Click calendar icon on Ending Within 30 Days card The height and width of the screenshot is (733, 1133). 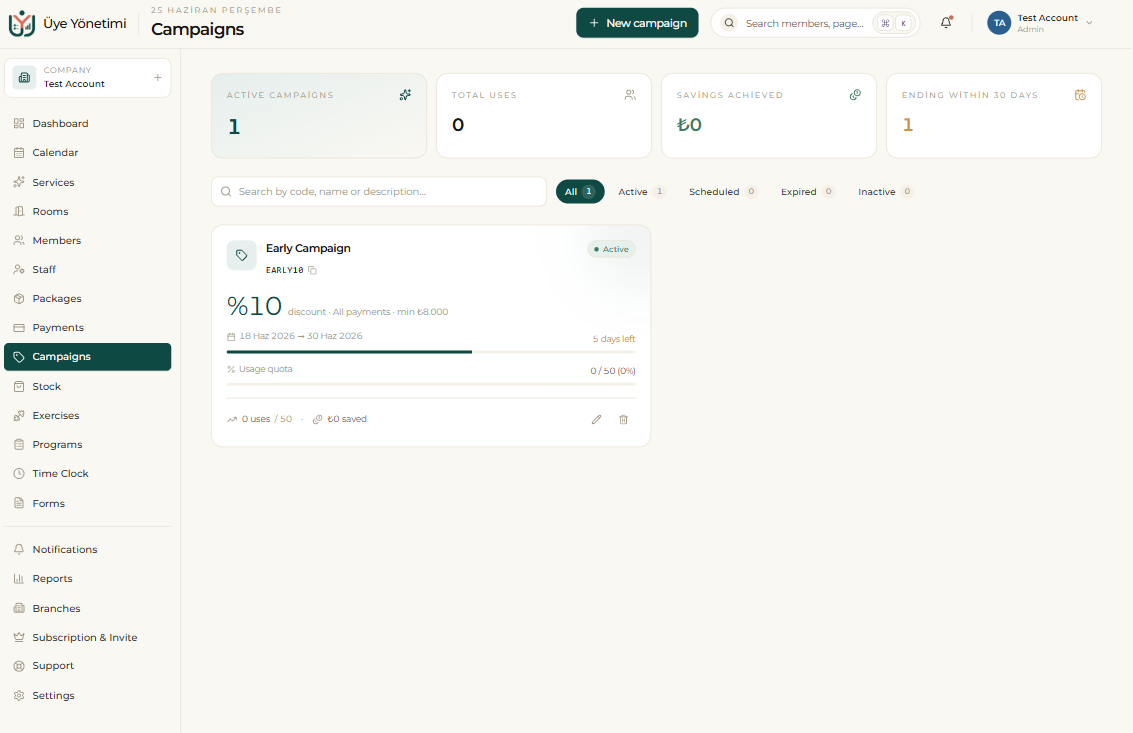[1080, 95]
